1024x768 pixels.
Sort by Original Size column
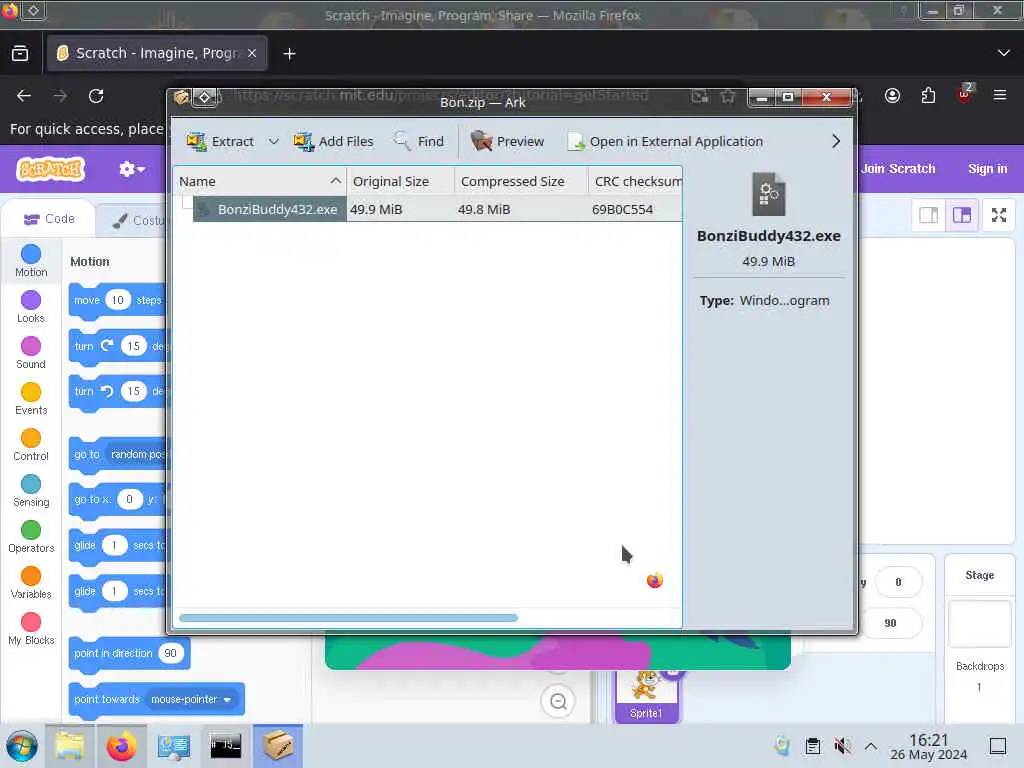[x=400, y=181]
